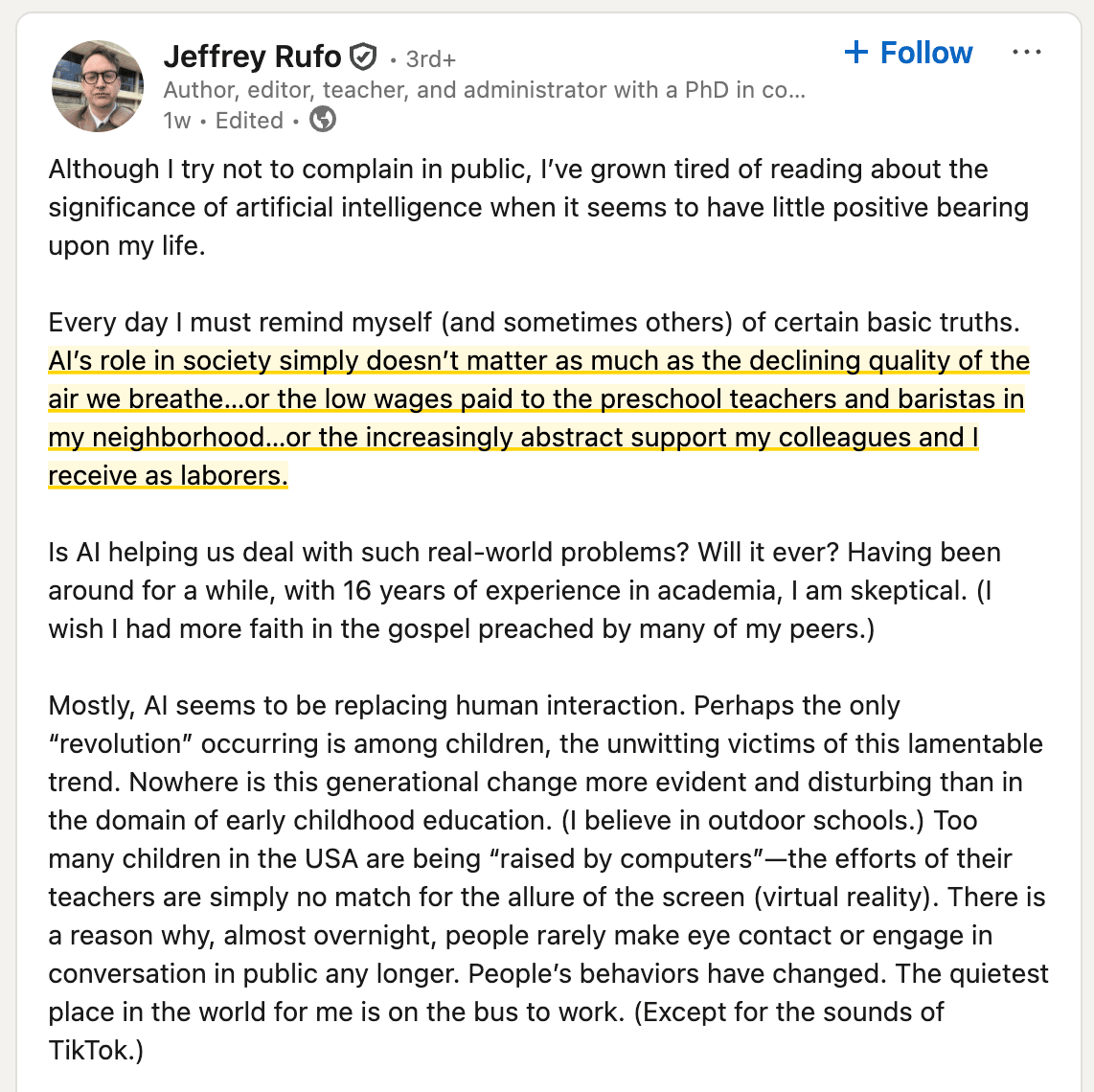Click the Follow button text

click(x=925, y=53)
